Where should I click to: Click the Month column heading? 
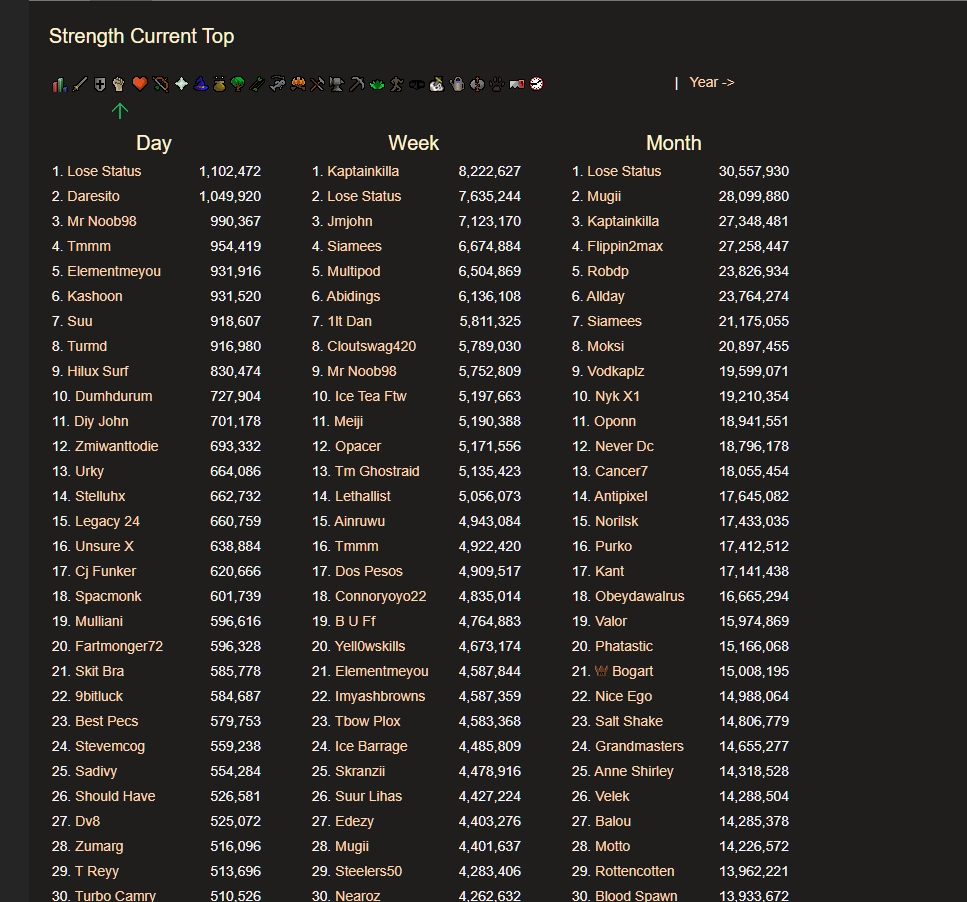pyautogui.click(x=673, y=143)
